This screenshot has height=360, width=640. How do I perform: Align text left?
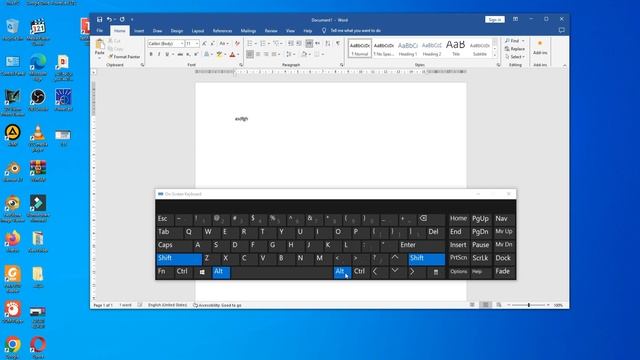(250, 54)
